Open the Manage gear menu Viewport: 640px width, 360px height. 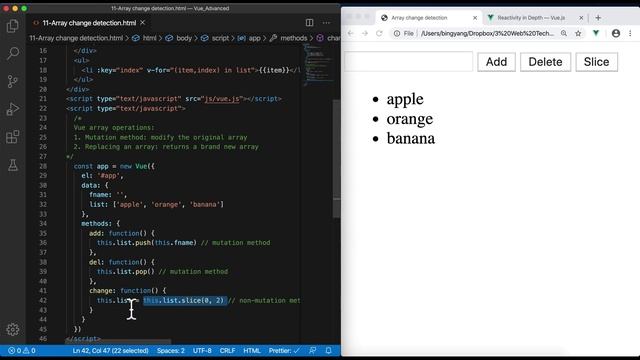(13, 329)
